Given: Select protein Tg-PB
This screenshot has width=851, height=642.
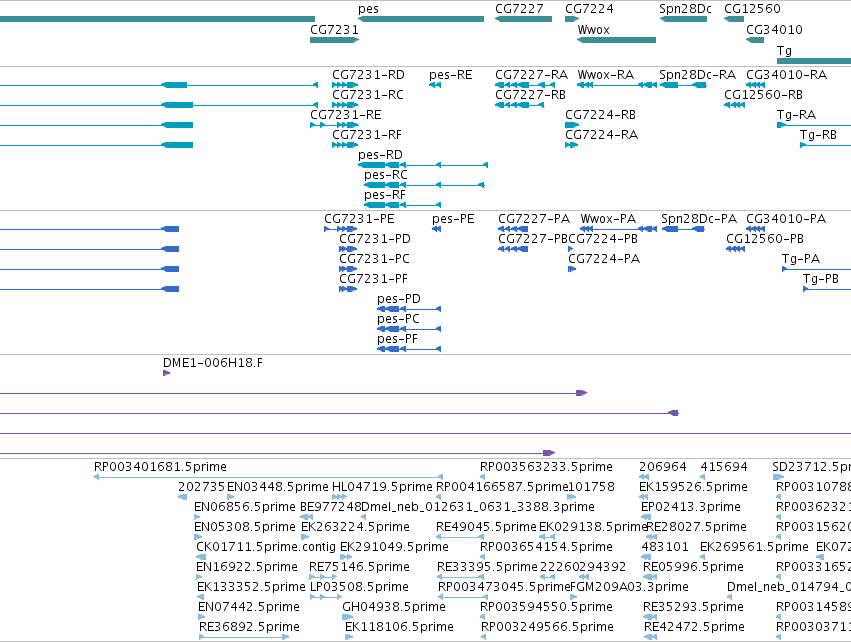Looking at the screenshot, I should 827,289.
